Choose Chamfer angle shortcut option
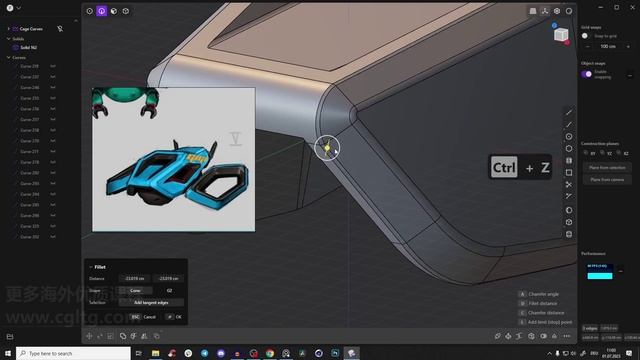640x360 pixels. click(x=539, y=294)
